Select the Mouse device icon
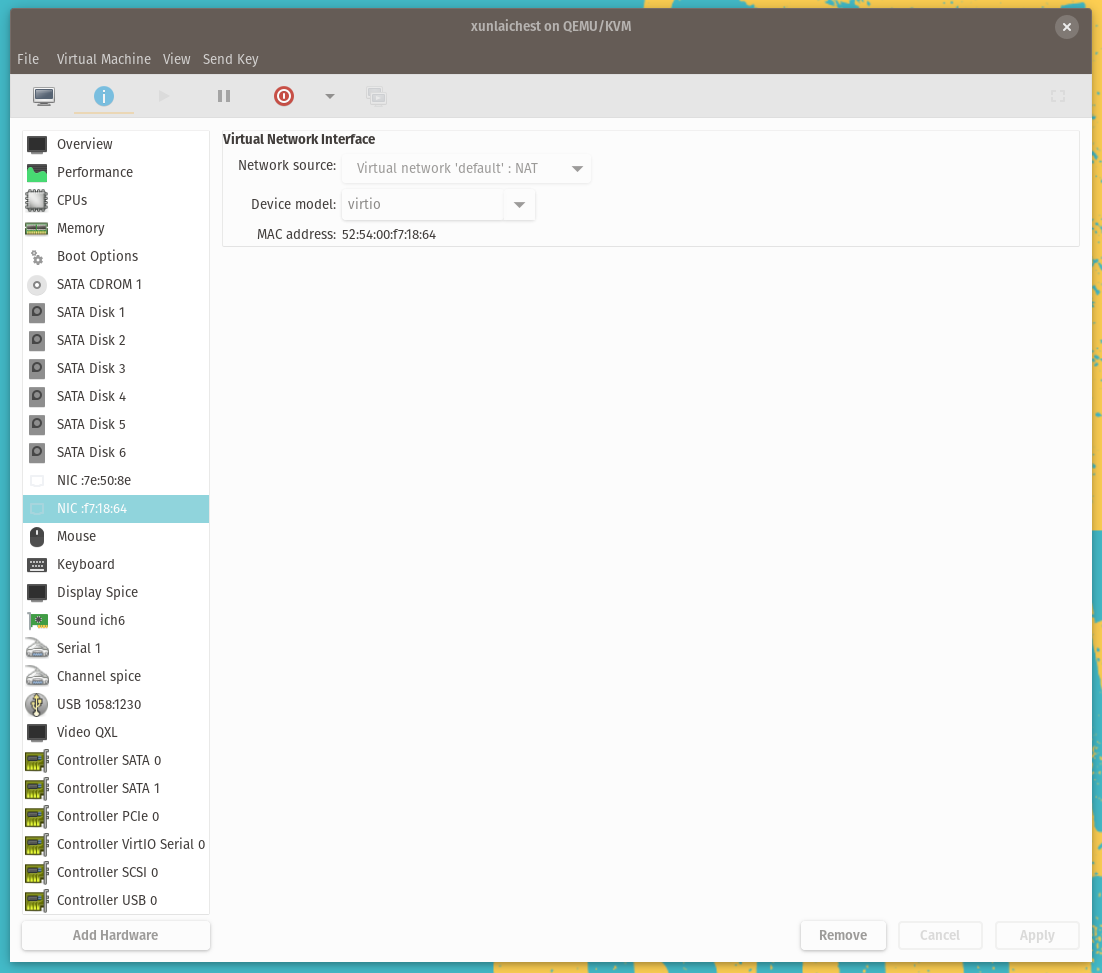 coord(37,536)
